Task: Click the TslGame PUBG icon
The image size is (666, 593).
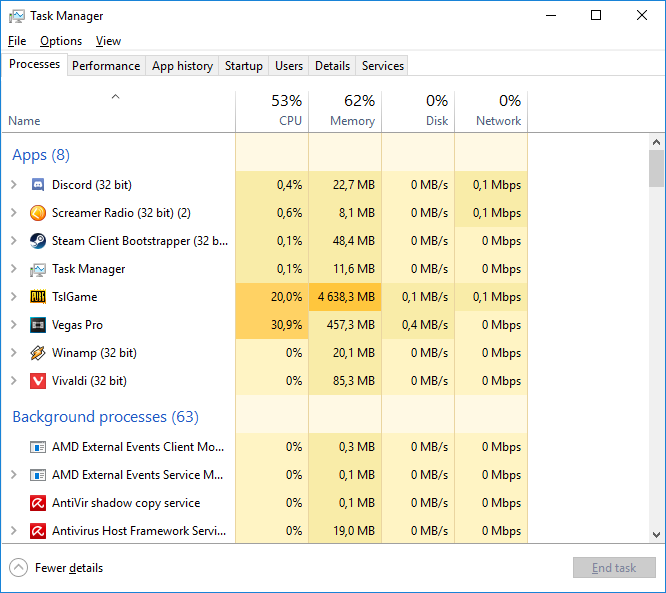Action: click(38, 297)
